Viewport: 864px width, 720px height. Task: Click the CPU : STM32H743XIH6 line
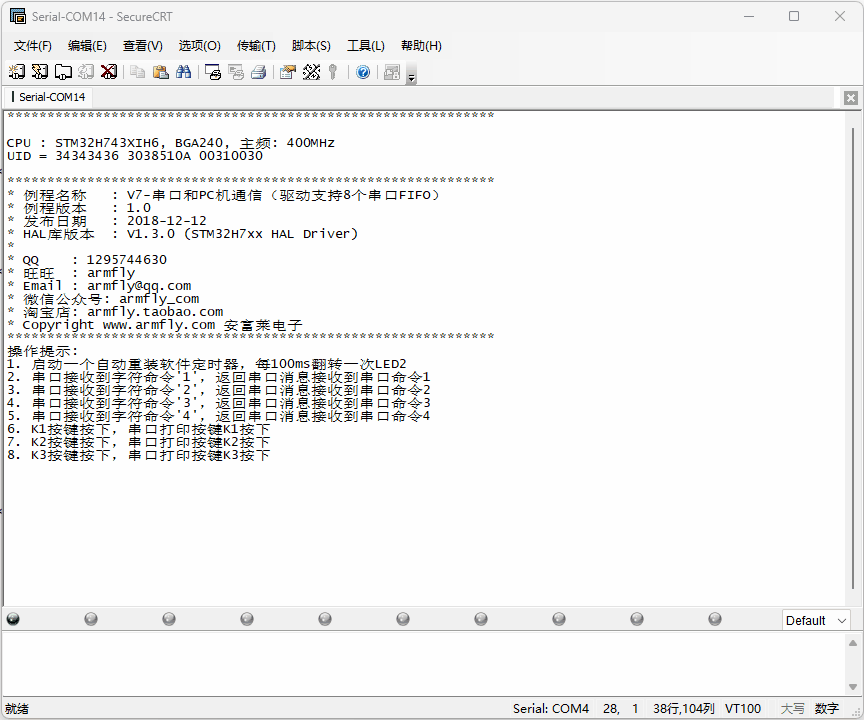pos(171,143)
